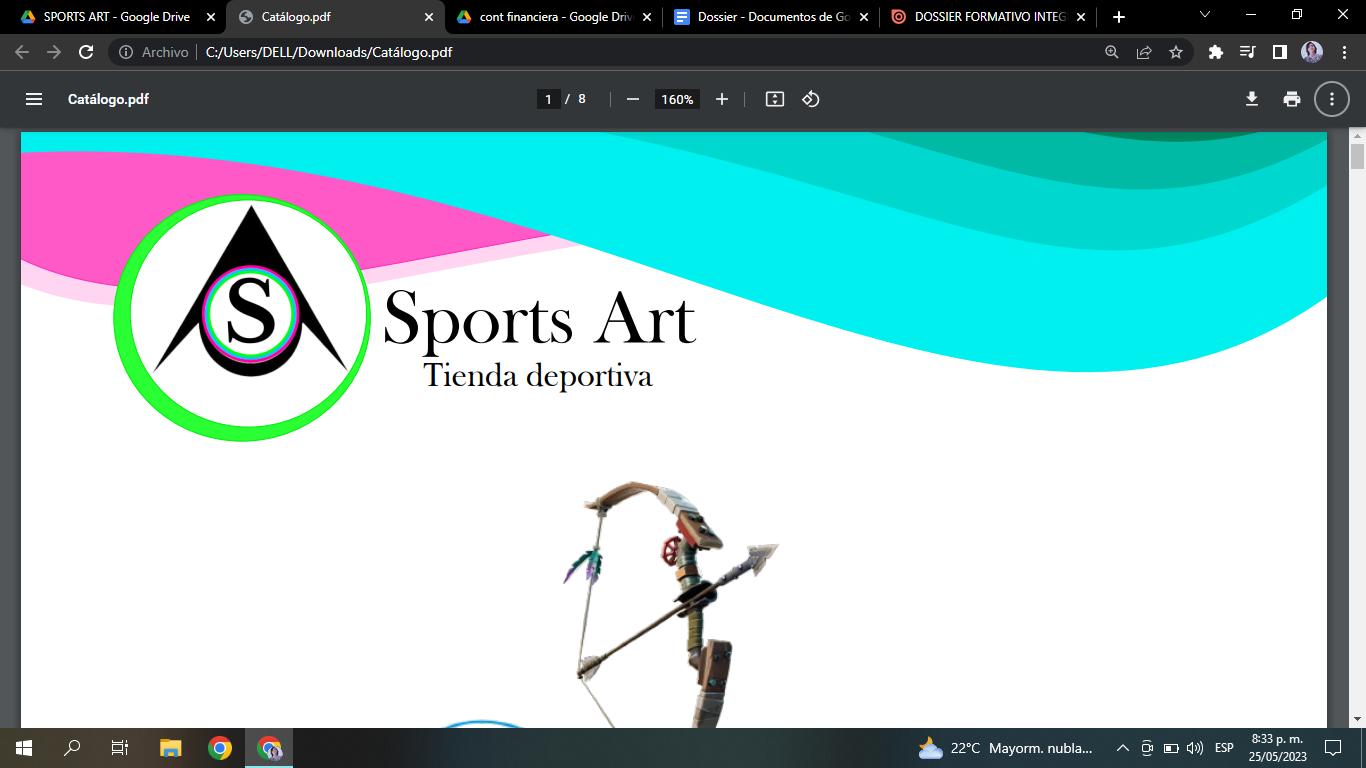Screen dimensions: 1366x768
Task: Share this page from address bar
Action: click(x=1144, y=52)
